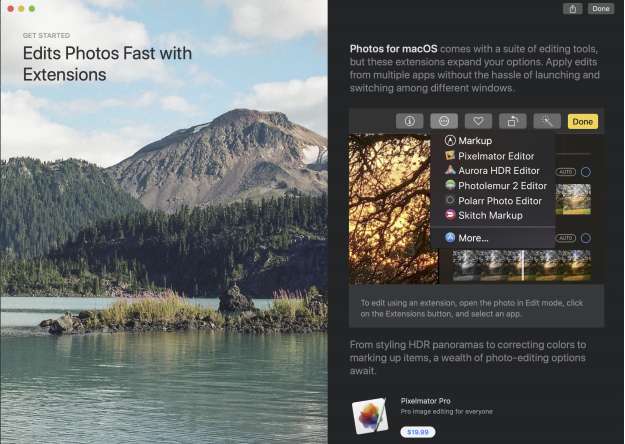This screenshot has height=444, width=625.
Task: Click the light adjustment filmstrip slider
Action: [522, 265]
